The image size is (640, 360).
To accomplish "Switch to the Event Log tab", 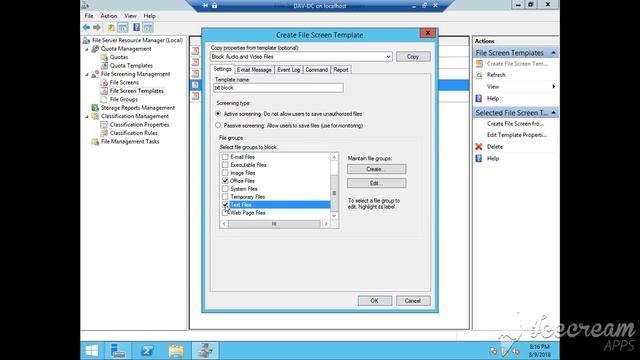I will [289, 70].
